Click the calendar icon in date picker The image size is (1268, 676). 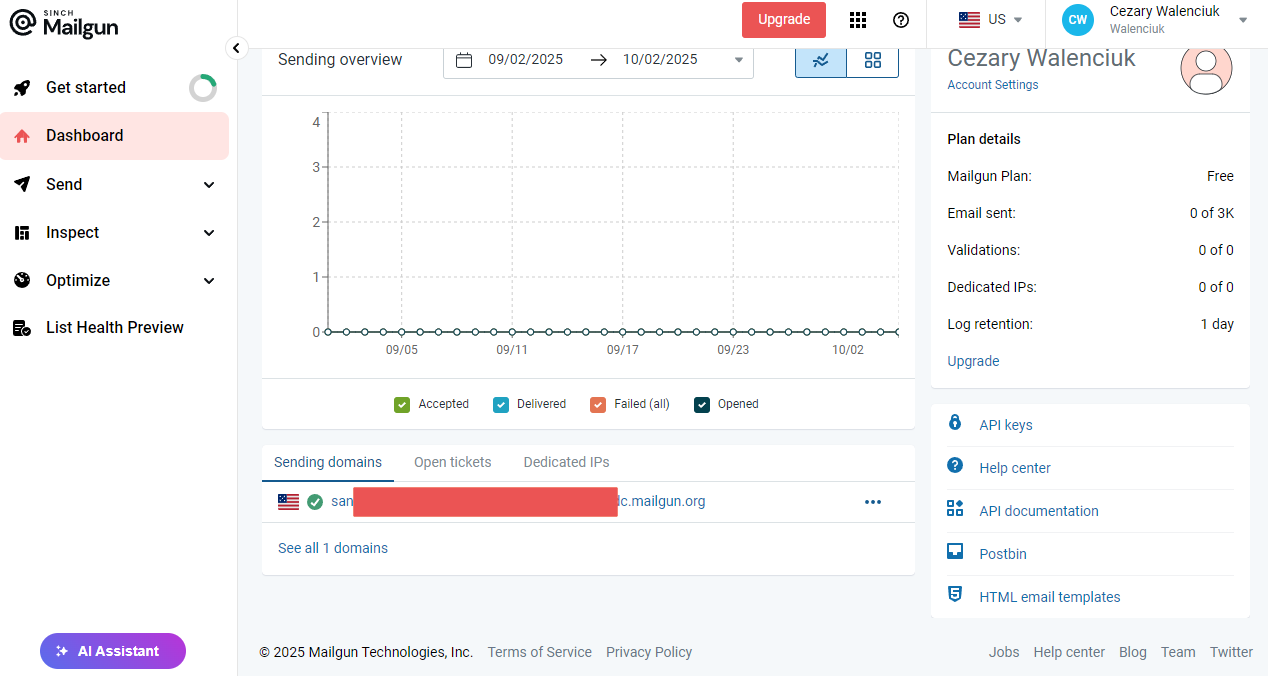coord(464,60)
